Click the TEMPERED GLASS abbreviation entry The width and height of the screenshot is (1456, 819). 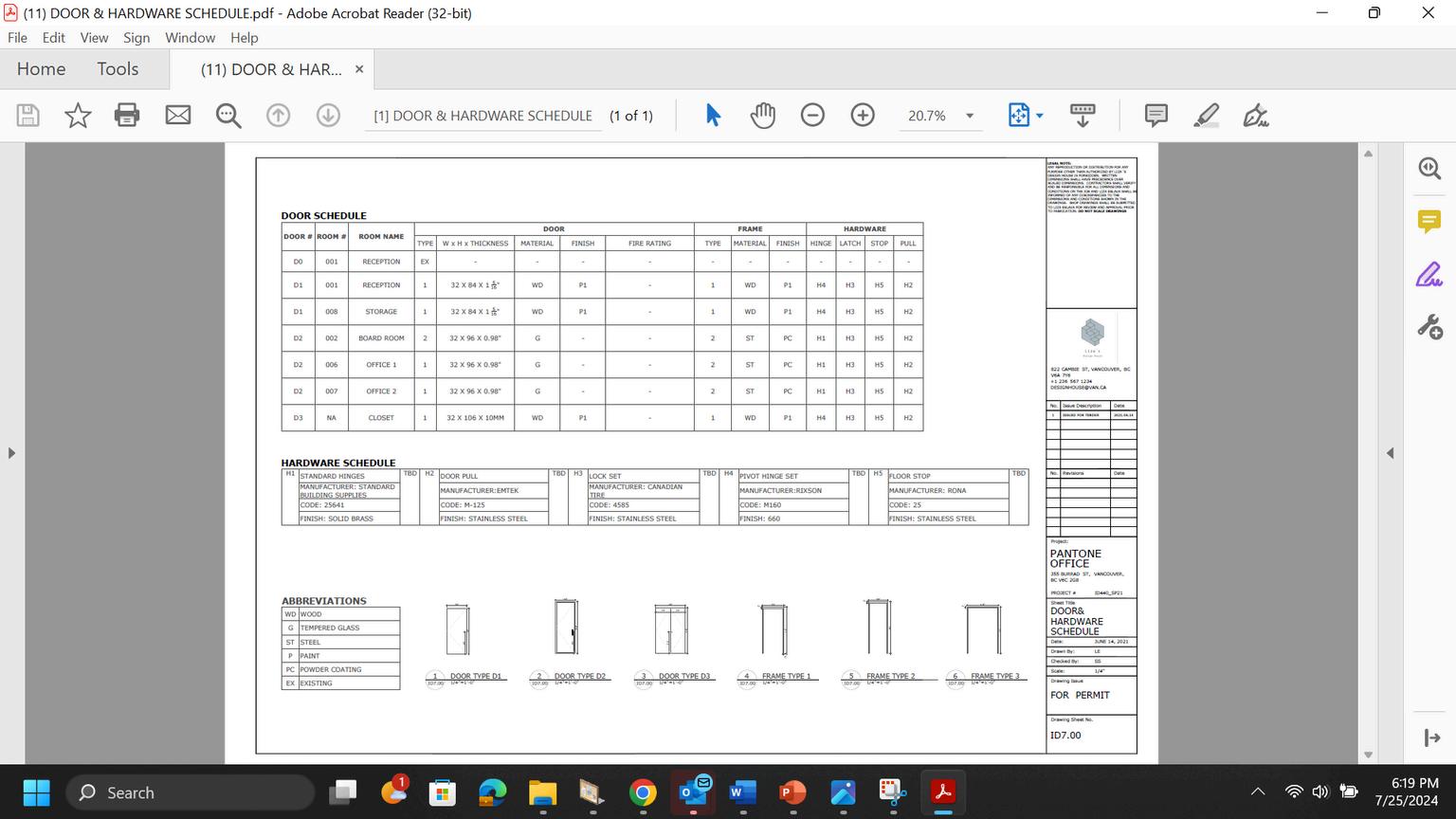(x=330, y=628)
